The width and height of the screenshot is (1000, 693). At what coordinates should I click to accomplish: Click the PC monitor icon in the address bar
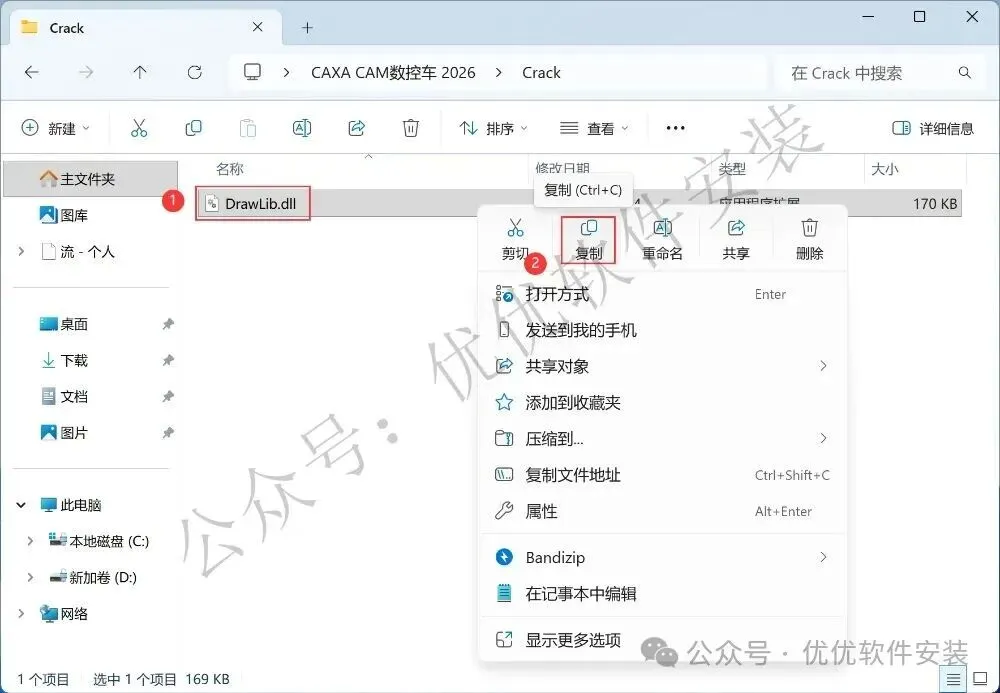tap(253, 72)
